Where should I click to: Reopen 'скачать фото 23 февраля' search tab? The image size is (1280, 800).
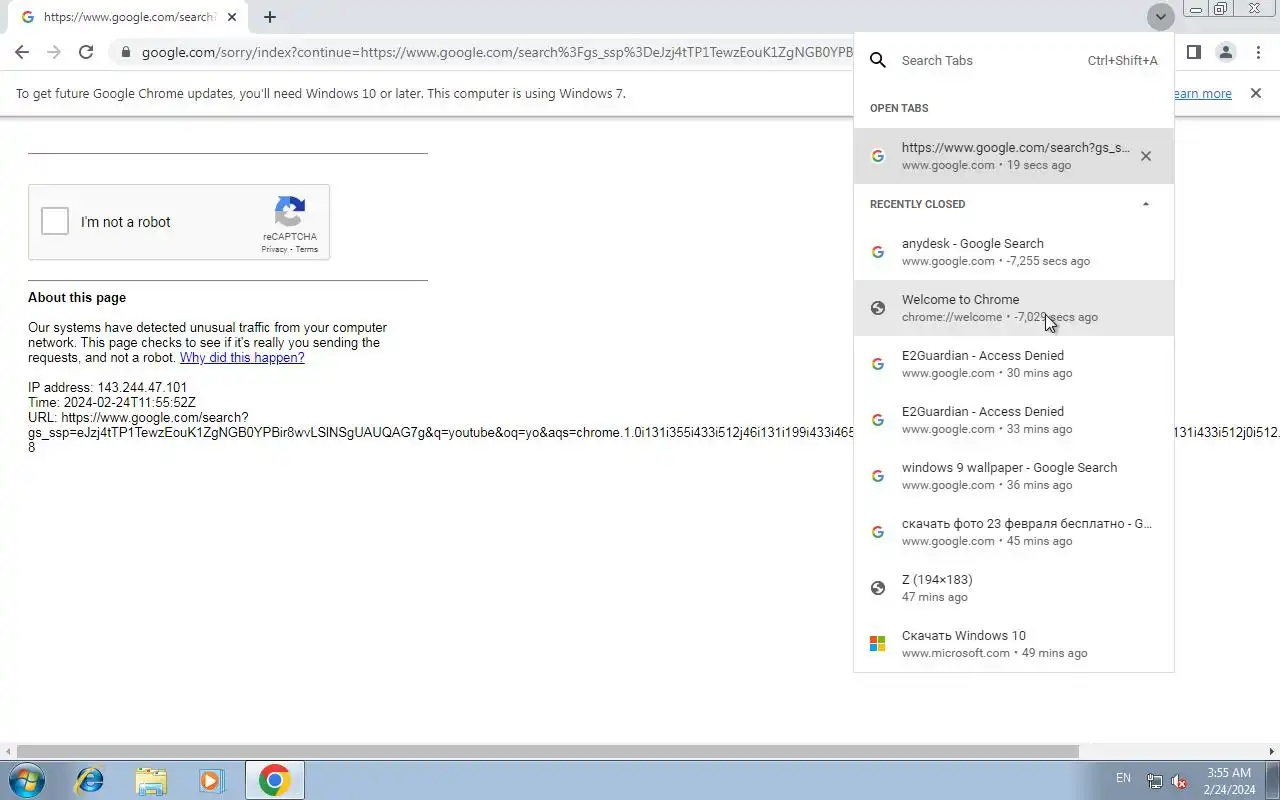coord(1014,532)
